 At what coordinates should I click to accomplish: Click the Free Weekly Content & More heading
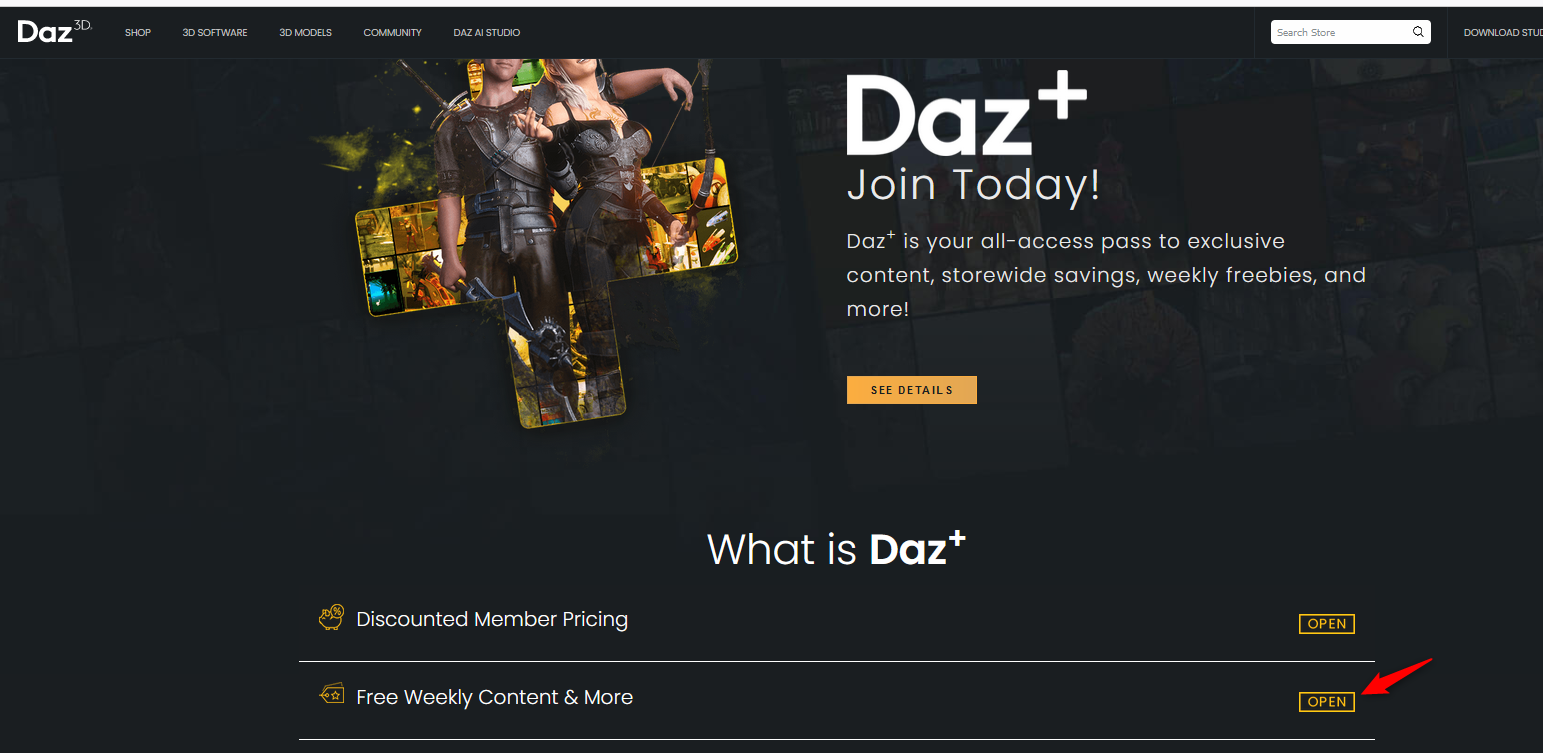point(495,697)
